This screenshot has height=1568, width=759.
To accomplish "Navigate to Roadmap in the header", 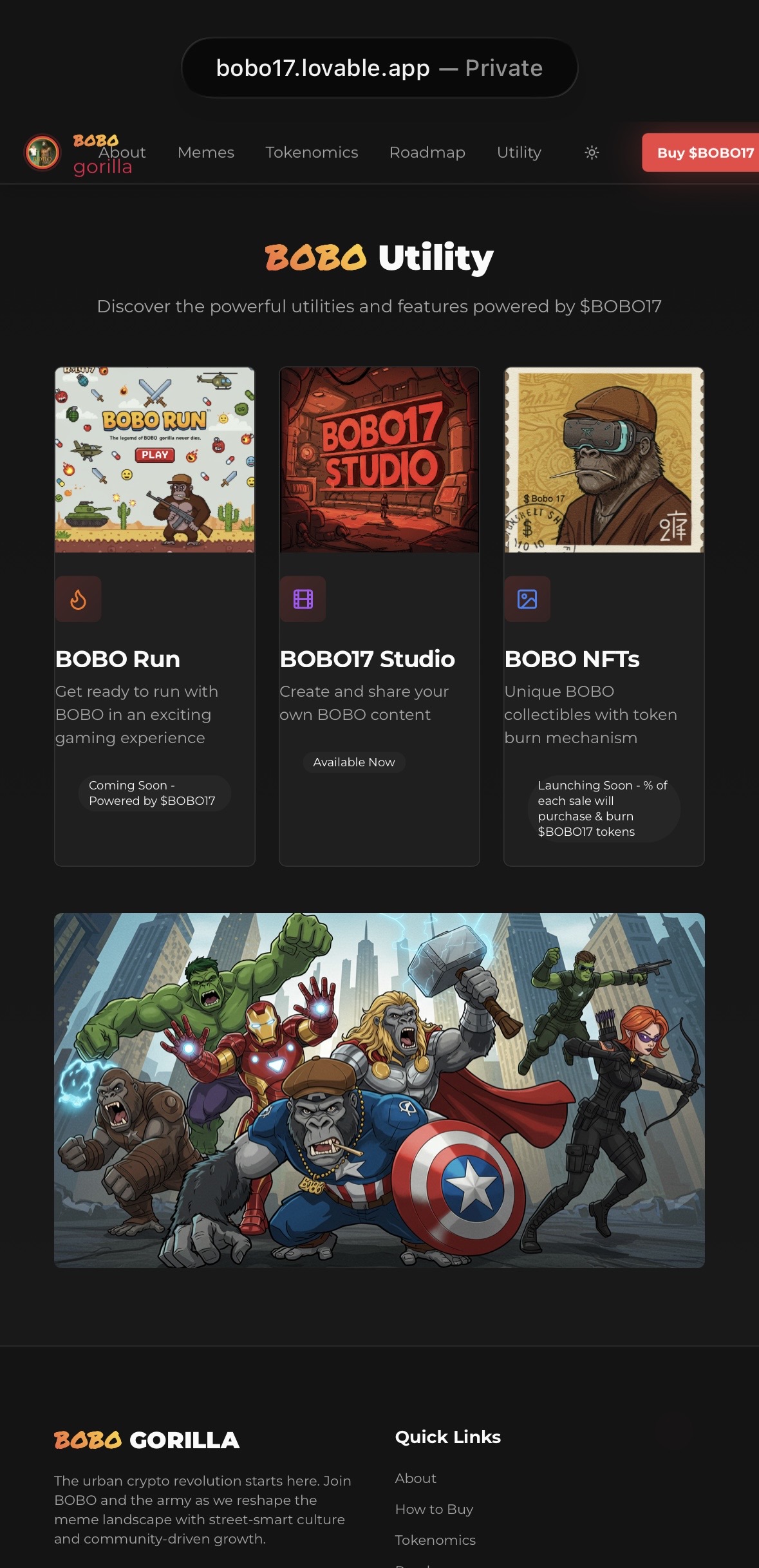I will point(427,153).
